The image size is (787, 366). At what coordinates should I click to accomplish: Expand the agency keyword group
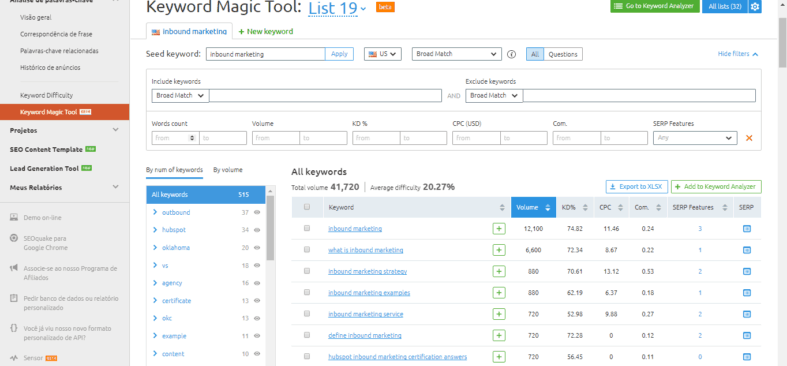point(155,283)
